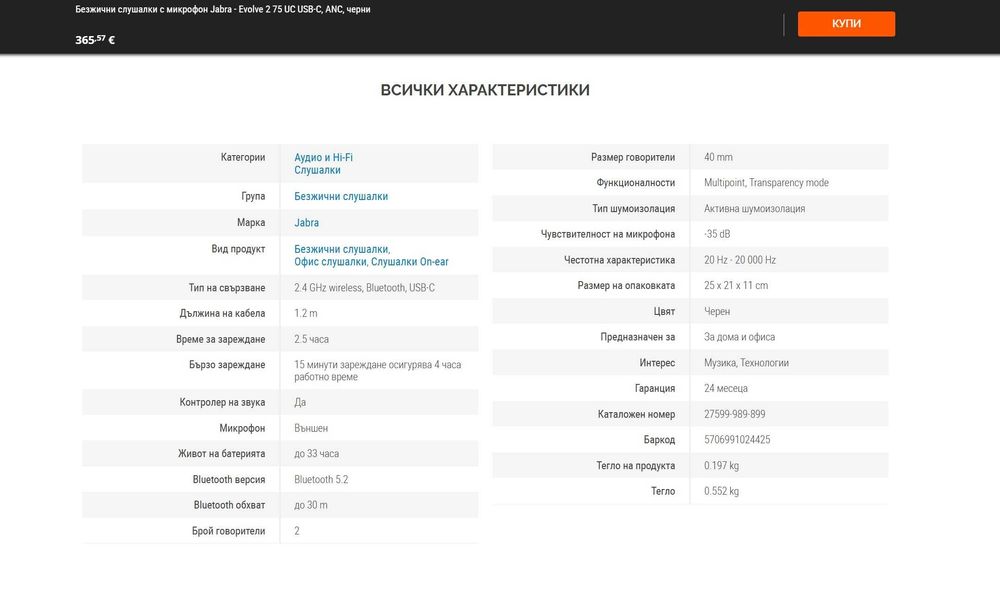The width and height of the screenshot is (1000, 590).
Task: Click the ВСИЧКИ ХАРАКТЕРИСТИКИ heading
Action: pyautogui.click(x=485, y=90)
